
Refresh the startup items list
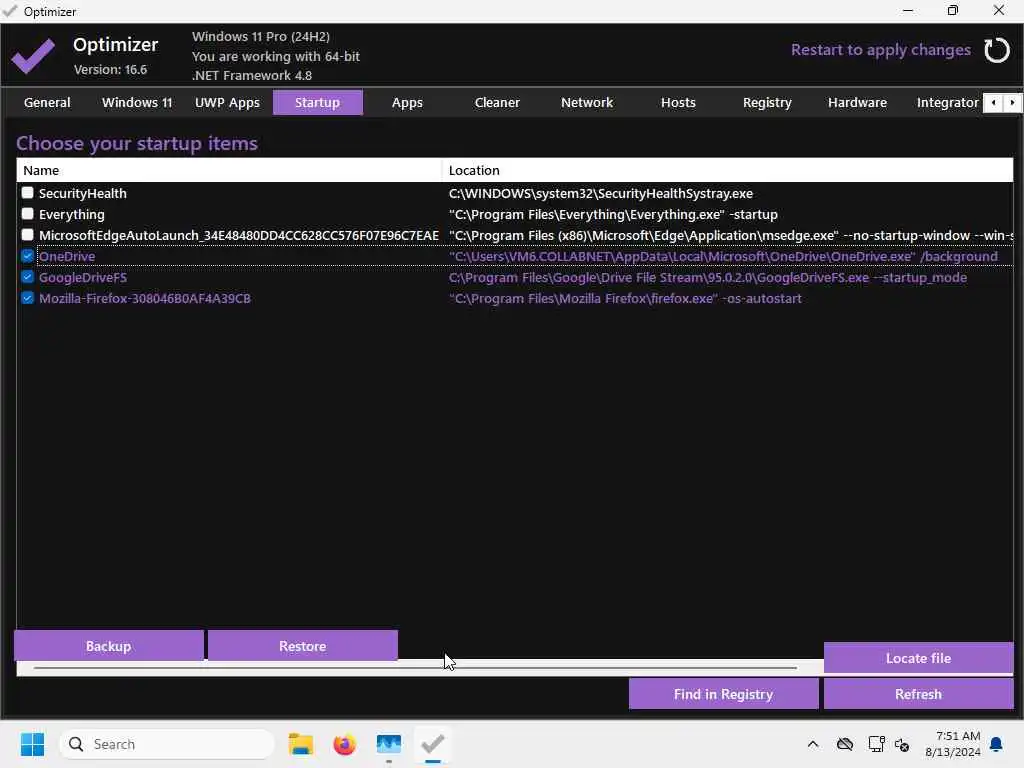pos(918,694)
